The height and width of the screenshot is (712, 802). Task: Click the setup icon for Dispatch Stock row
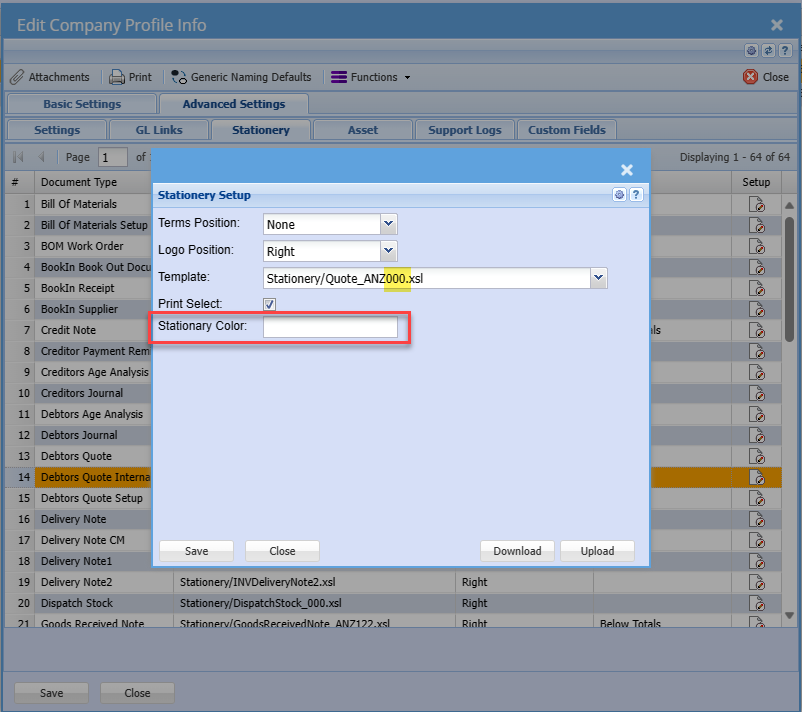[x=757, y=603]
